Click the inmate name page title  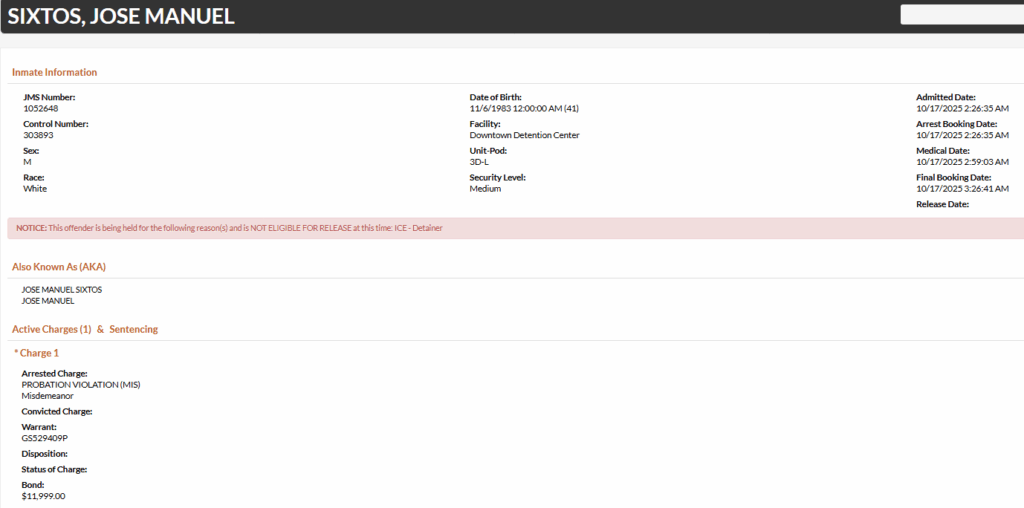click(121, 16)
